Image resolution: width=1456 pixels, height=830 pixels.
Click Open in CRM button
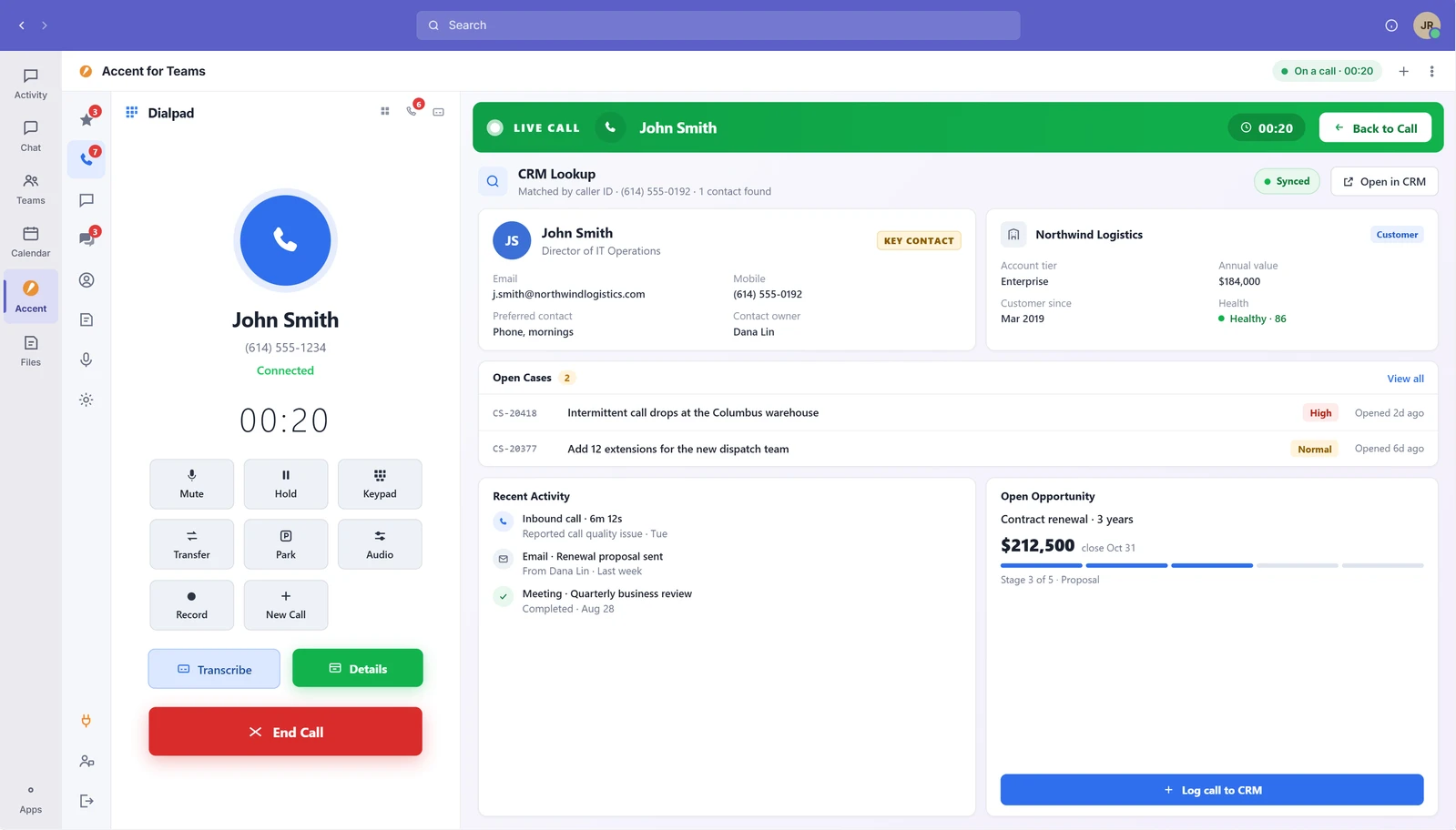click(x=1384, y=181)
